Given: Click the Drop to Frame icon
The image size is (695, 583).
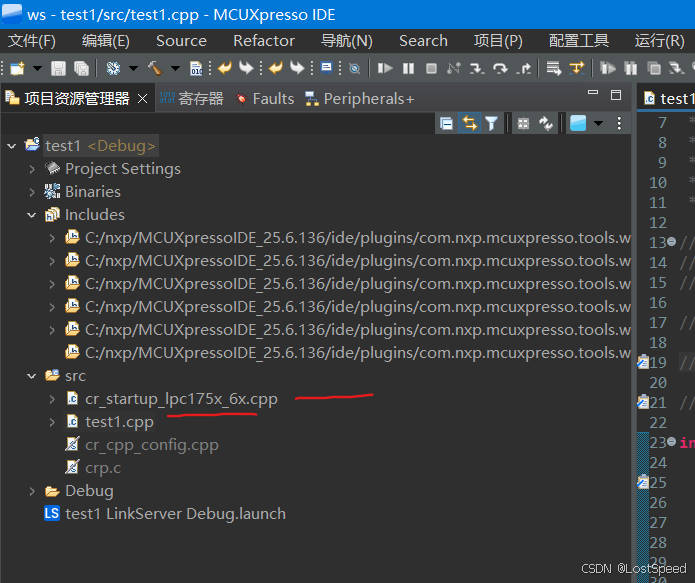Looking at the screenshot, I should point(554,68).
